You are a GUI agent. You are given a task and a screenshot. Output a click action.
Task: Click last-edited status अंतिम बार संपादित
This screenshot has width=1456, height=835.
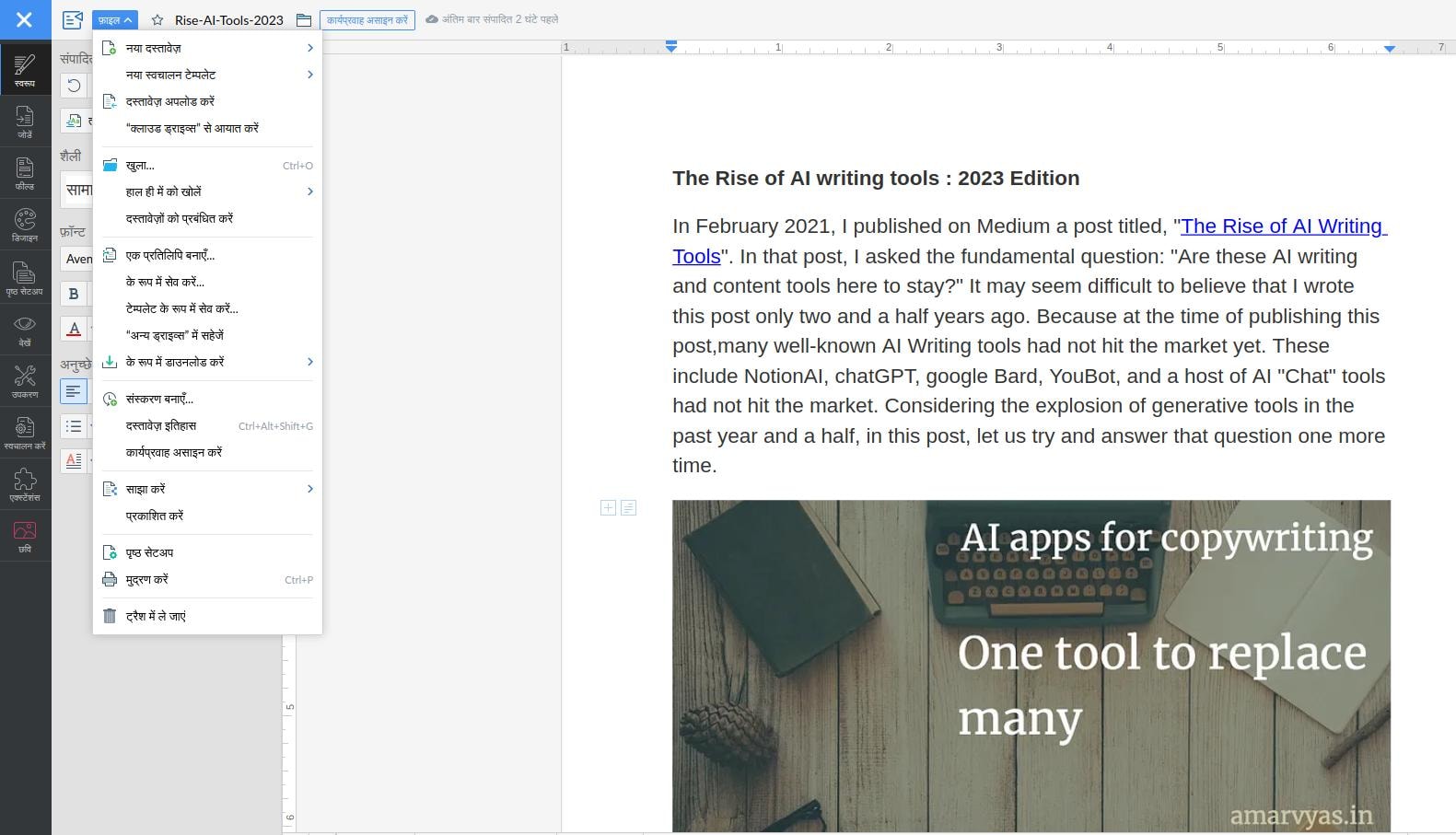(492, 19)
